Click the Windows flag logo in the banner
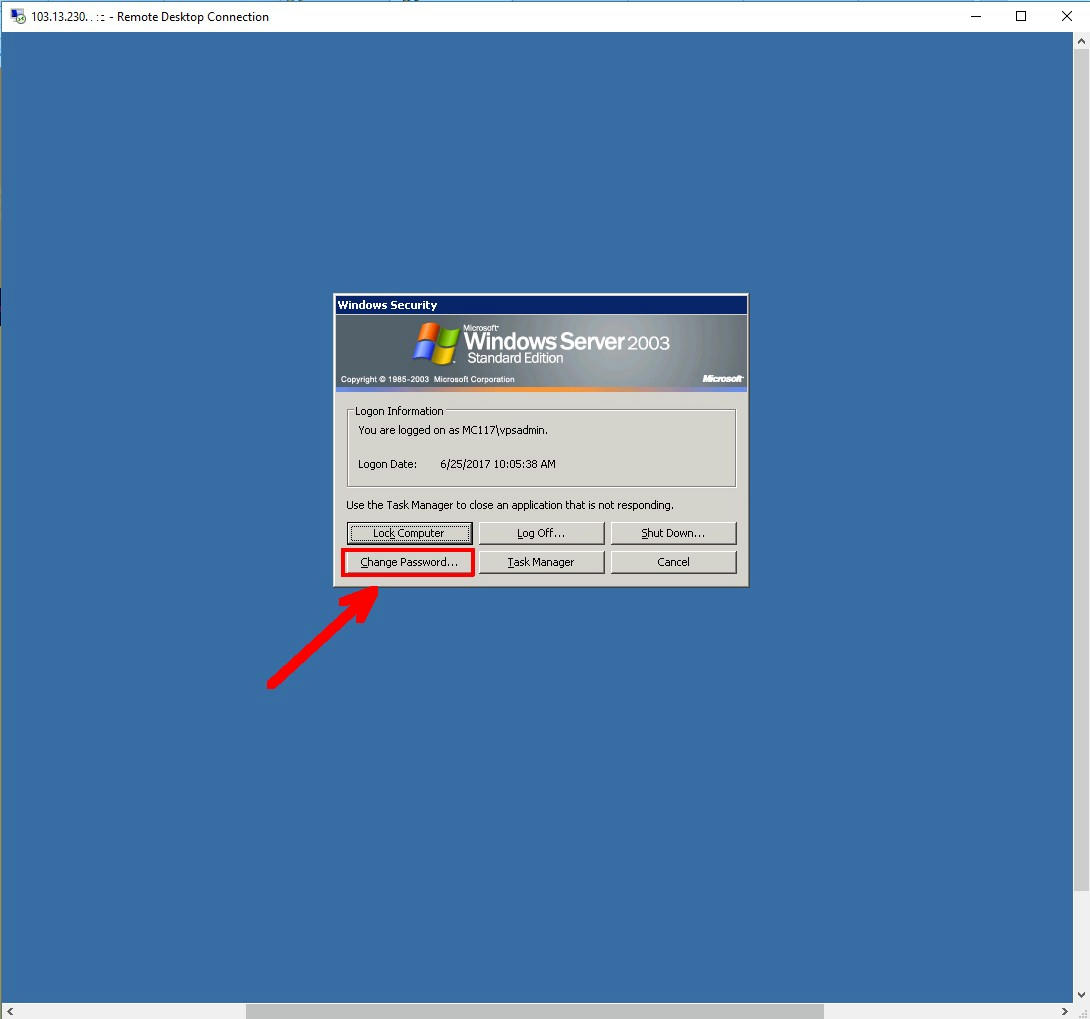 [435, 343]
